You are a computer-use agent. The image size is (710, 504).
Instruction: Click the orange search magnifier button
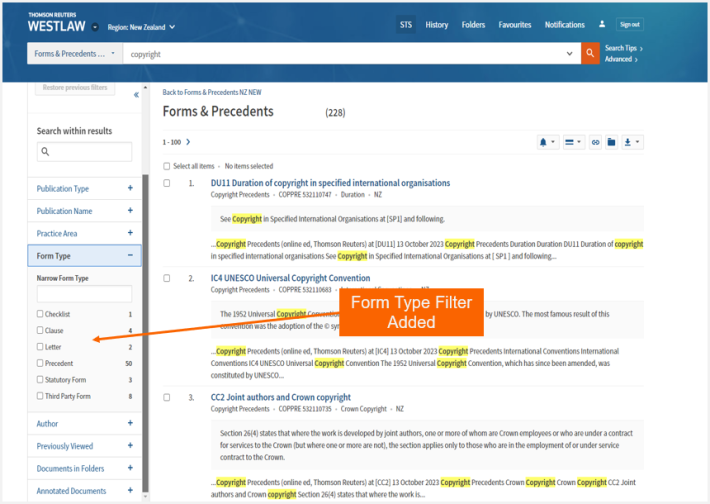590,53
